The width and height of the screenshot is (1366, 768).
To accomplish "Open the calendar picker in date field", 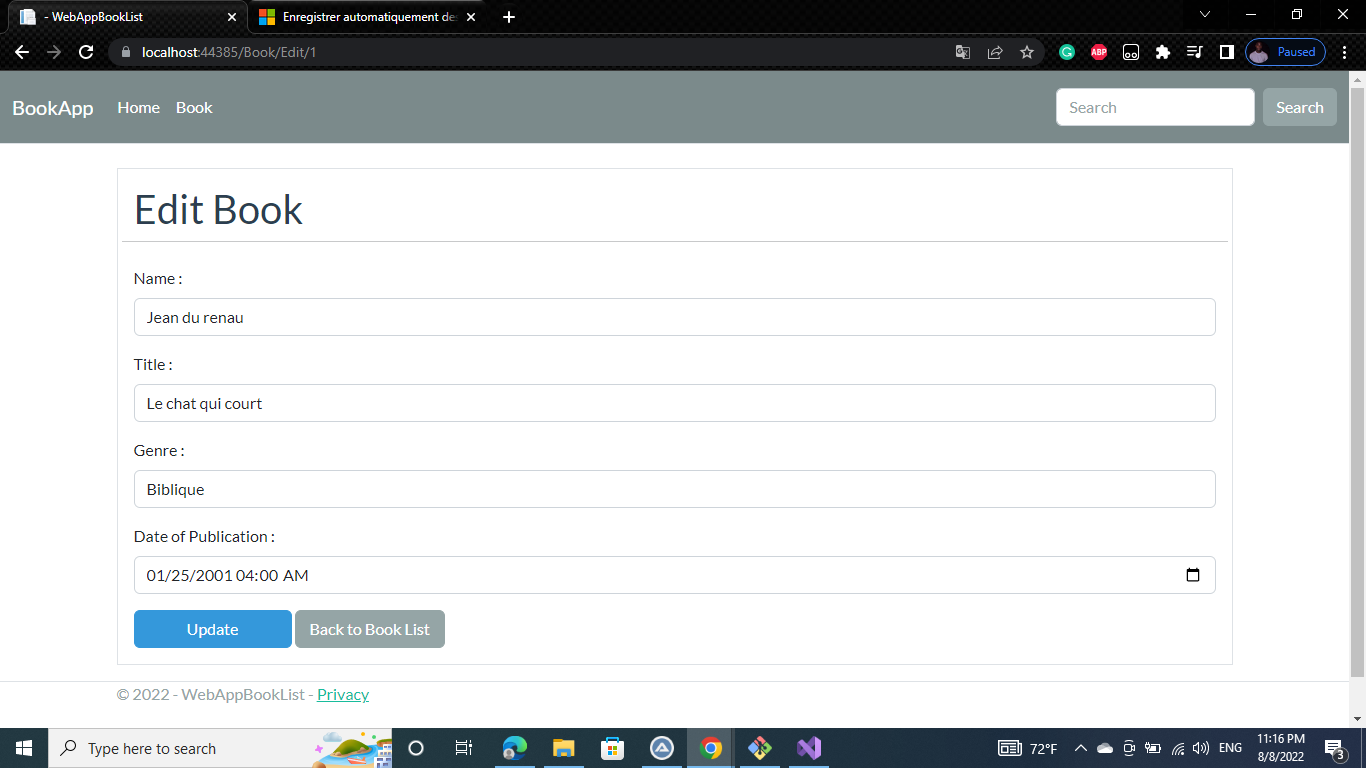I will pos(1192,575).
